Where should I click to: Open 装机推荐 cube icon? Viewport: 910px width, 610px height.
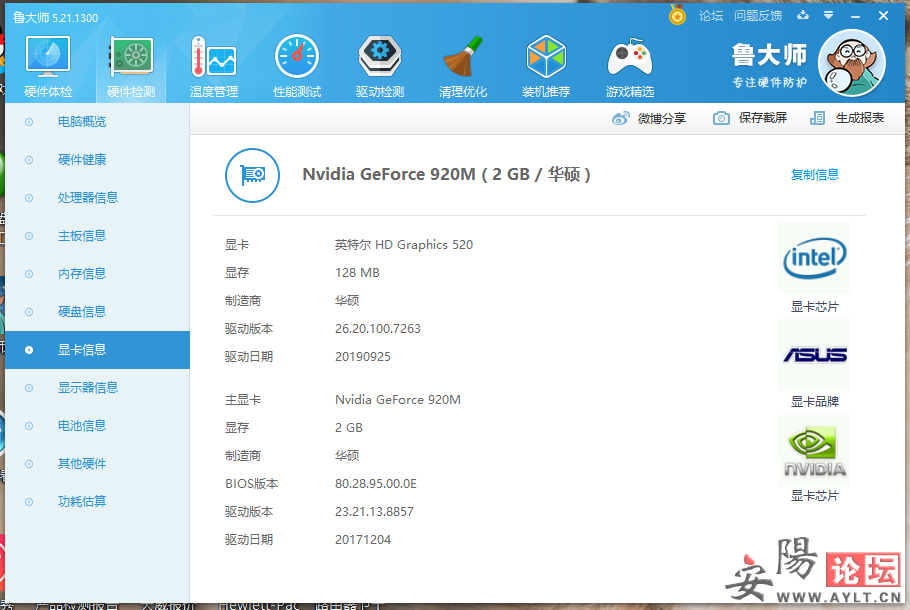[546, 56]
